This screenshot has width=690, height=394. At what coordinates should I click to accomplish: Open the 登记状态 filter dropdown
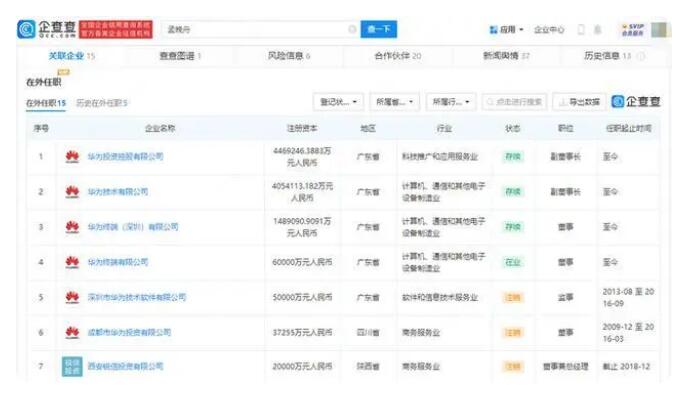pos(338,102)
